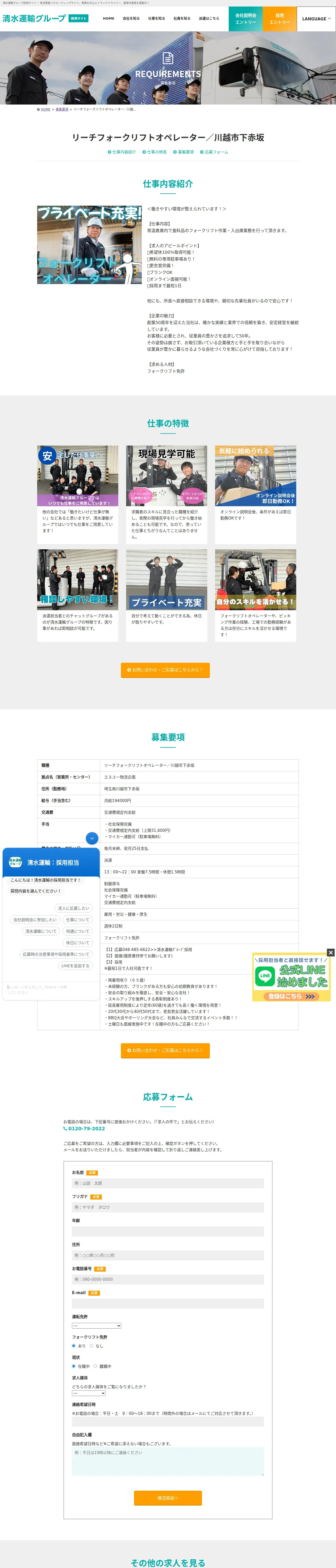
Task: Close the LINE banner with the X
Action: click(331, 953)
